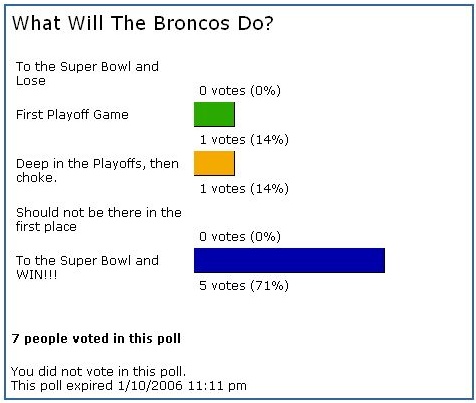Click the word Broncos in the title
Screen dimensions: 476x403
tap(192, 23)
